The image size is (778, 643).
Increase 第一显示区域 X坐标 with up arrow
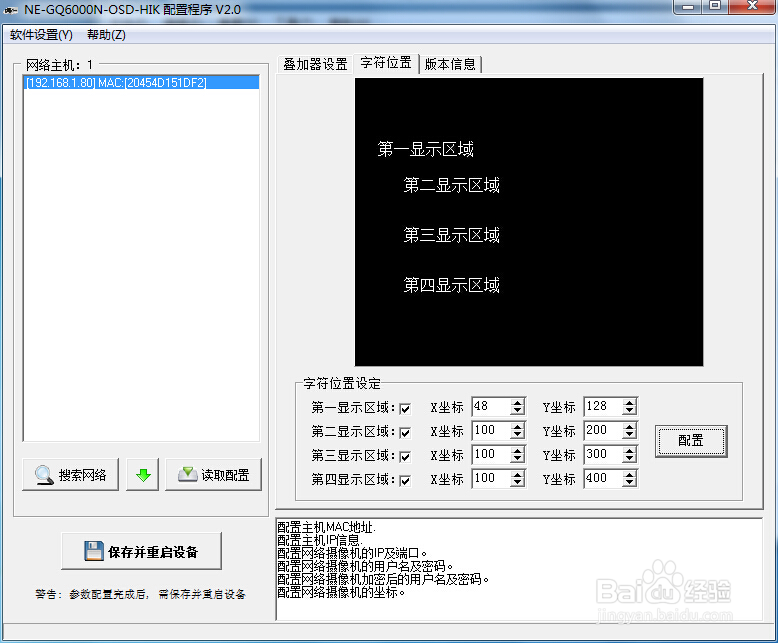tap(518, 403)
